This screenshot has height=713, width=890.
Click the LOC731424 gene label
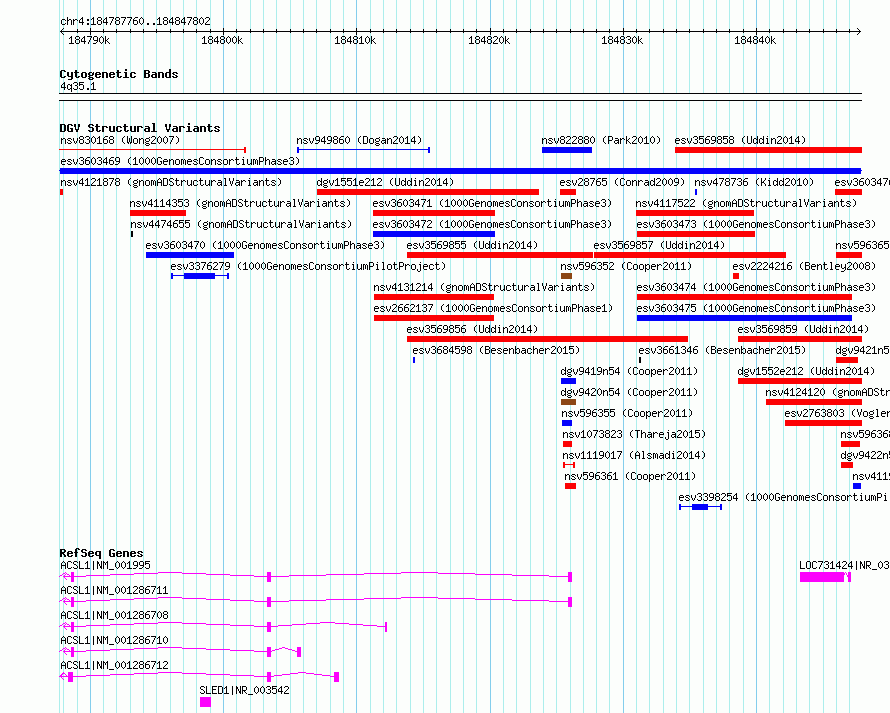(844, 565)
